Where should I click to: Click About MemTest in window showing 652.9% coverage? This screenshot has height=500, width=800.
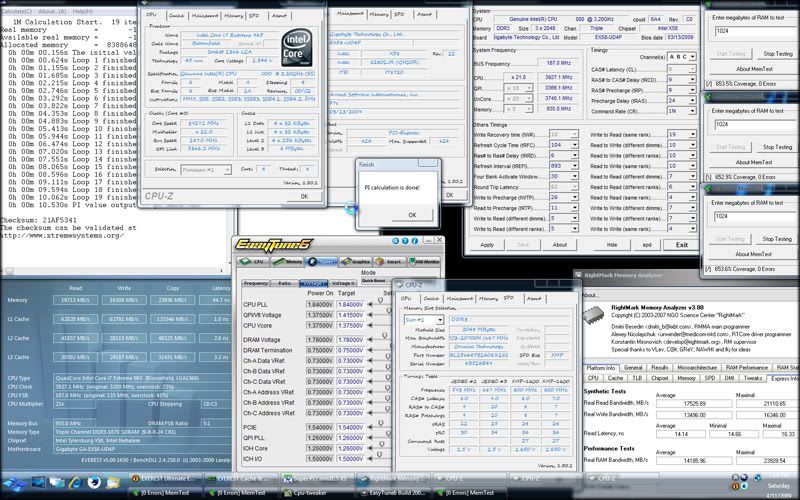point(754,162)
